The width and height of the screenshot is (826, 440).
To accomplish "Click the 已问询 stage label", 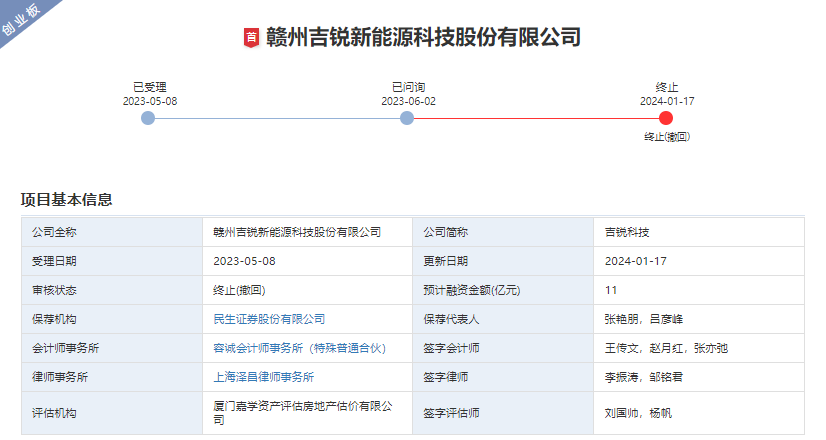I will click(408, 87).
